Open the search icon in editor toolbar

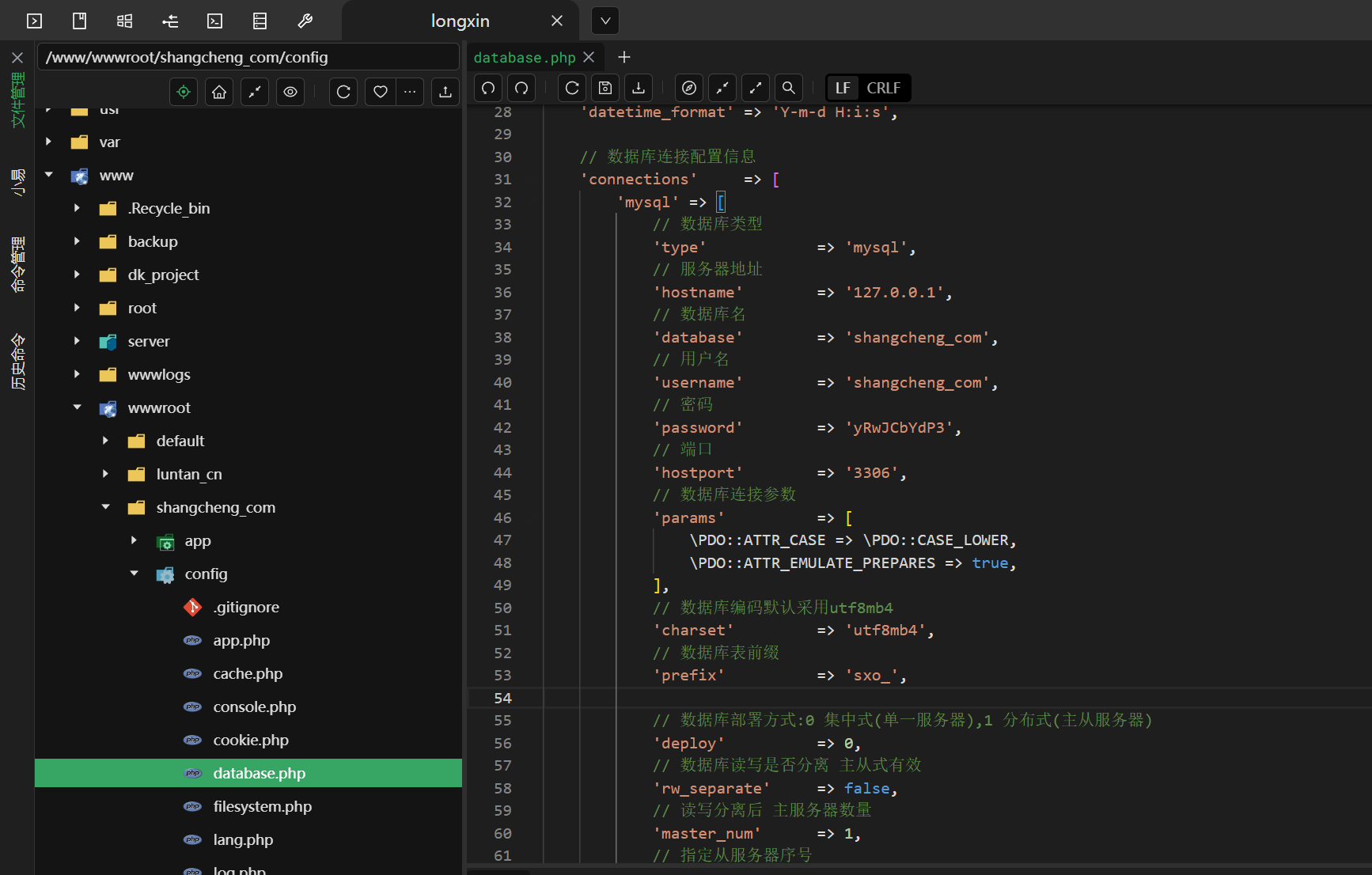789,88
